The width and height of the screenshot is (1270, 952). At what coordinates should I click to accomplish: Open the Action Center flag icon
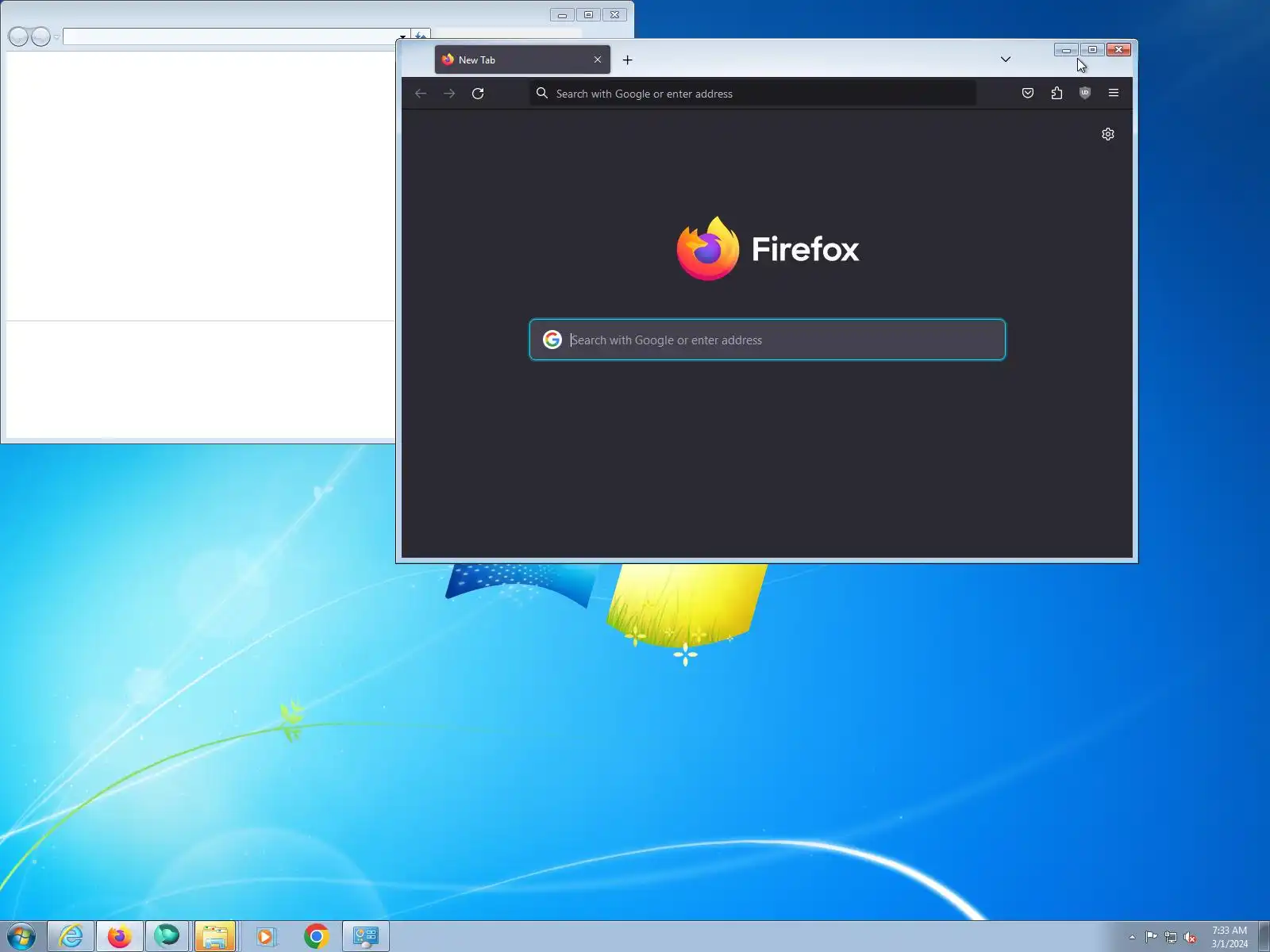(x=1151, y=937)
